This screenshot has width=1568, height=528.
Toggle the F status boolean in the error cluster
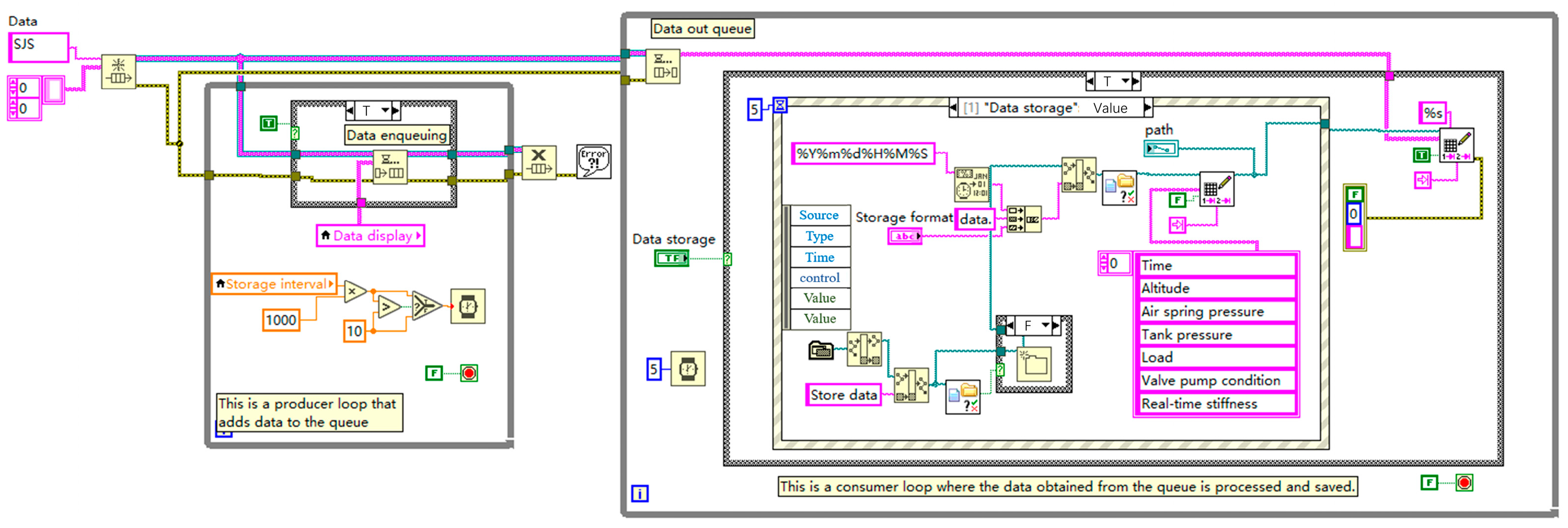pos(1354,194)
